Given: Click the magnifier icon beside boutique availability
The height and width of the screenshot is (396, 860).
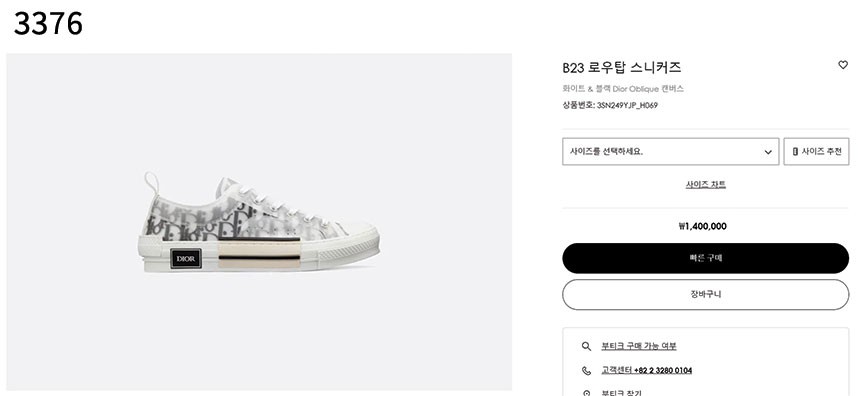Looking at the screenshot, I should coord(586,346).
